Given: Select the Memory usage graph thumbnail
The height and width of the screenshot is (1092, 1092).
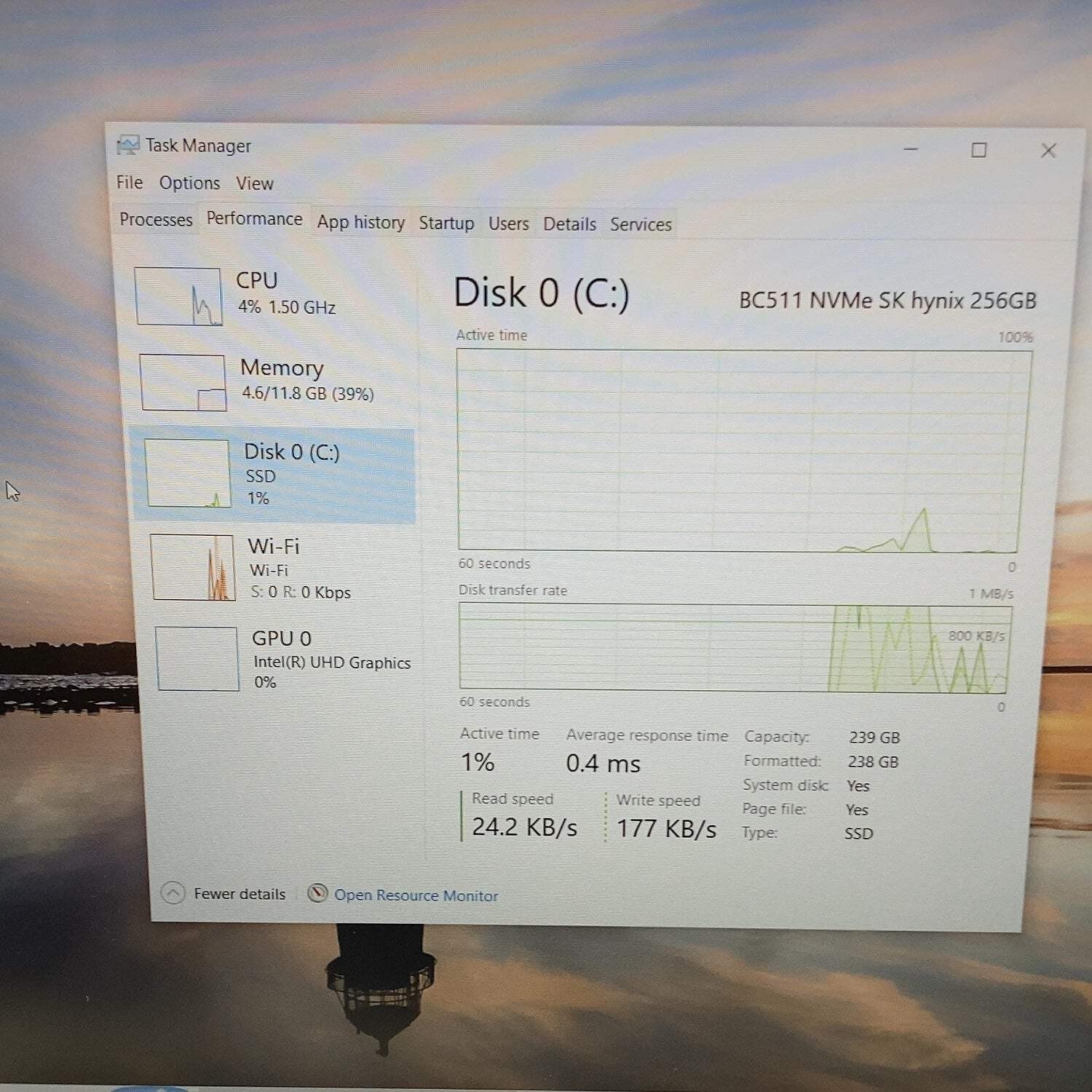Looking at the screenshot, I should click(x=183, y=382).
